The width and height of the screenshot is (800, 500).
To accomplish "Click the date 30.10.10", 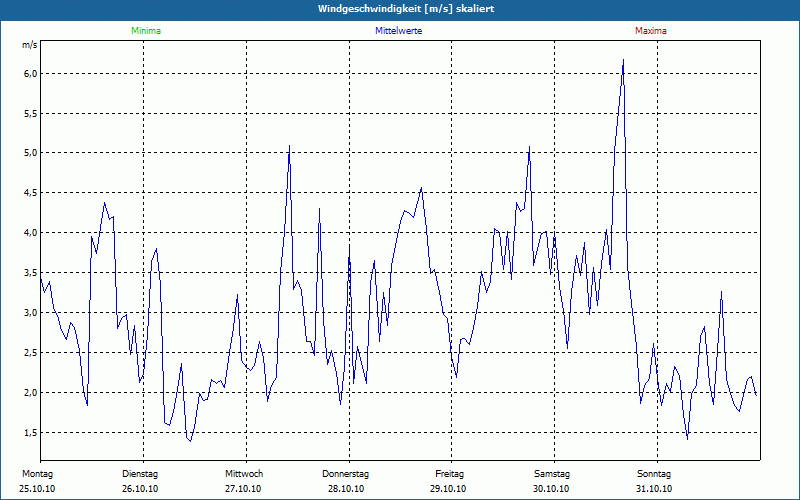I will pos(551,489).
